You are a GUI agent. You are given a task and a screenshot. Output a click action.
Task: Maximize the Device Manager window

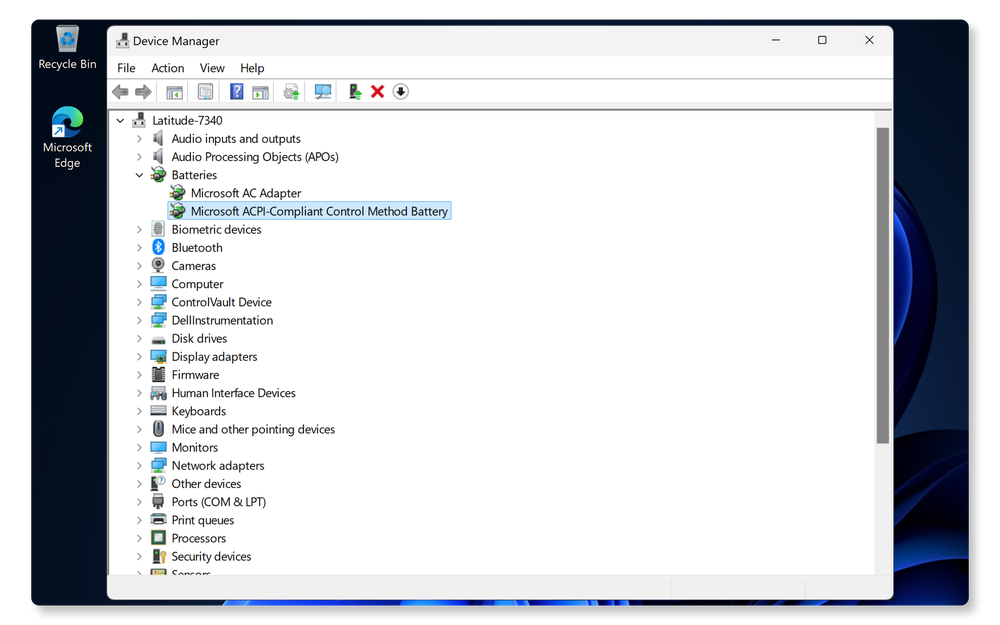click(x=822, y=40)
